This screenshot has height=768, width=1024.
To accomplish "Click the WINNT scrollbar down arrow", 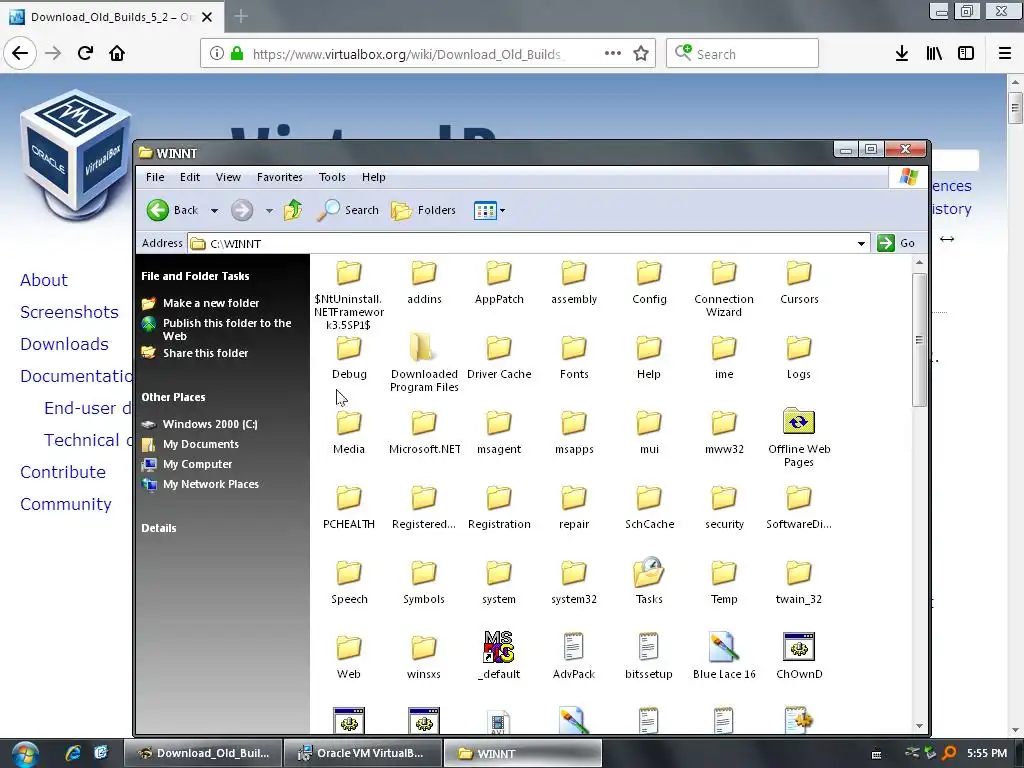I will (x=919, y=726).
